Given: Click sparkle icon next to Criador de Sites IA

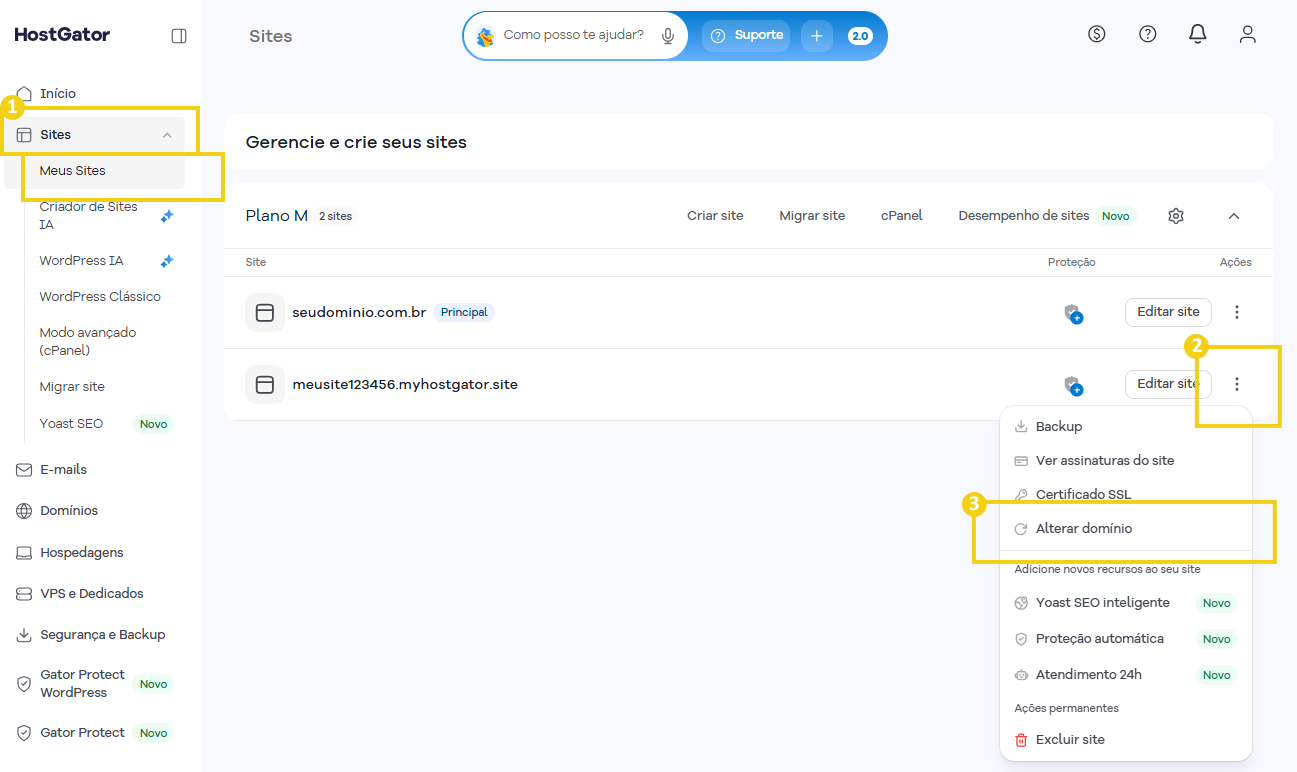Looking at the screenshot, I should [167, 216].
